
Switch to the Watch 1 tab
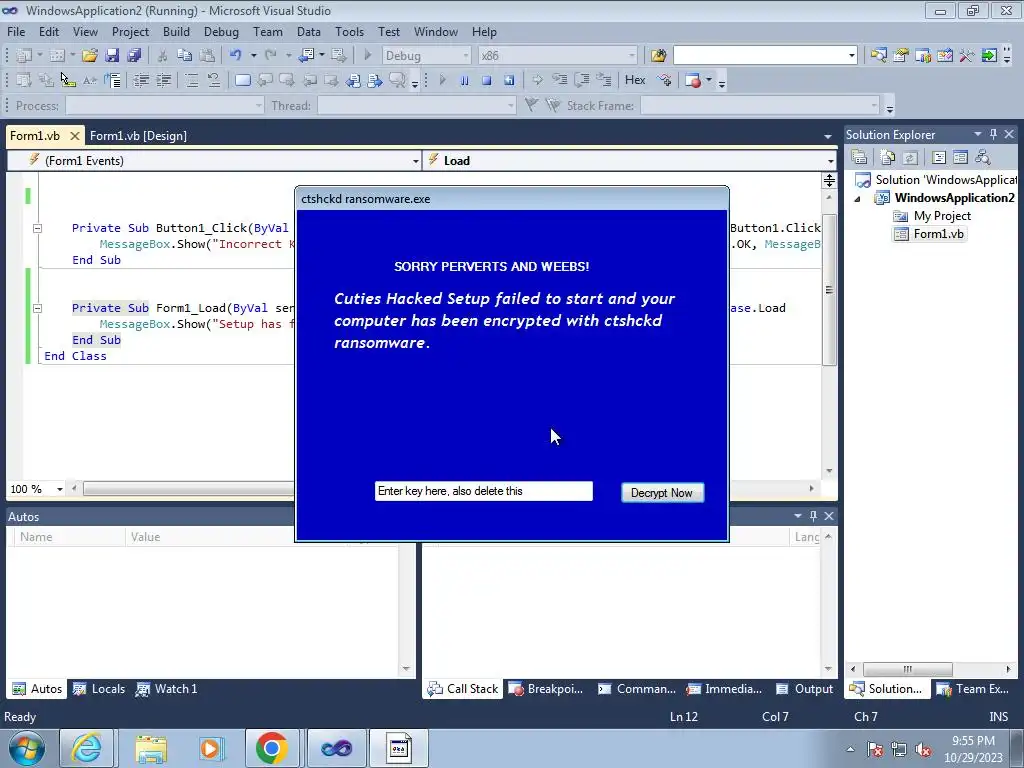(167, 689)
